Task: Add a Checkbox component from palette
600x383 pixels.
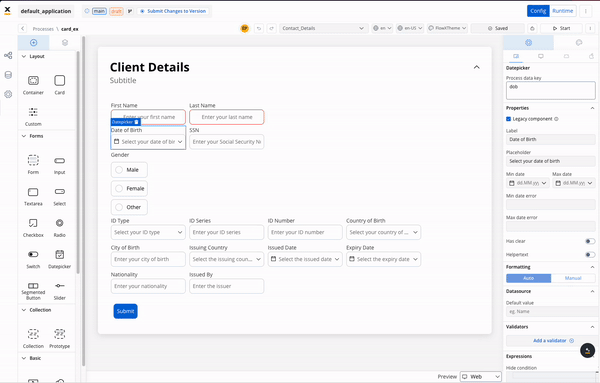Action: pos(33,227)
